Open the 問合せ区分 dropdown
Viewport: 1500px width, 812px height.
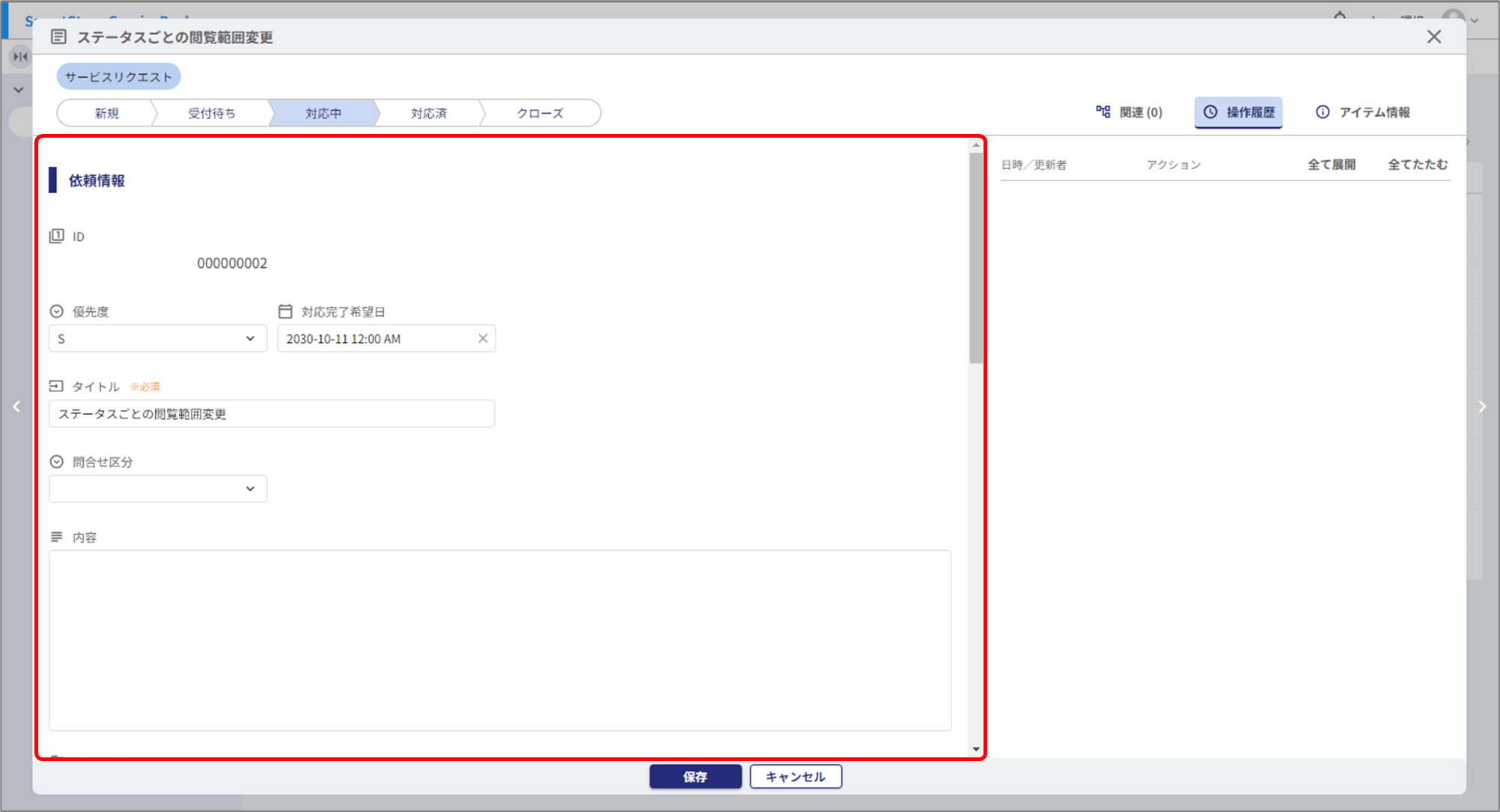[x=157, y=489]
